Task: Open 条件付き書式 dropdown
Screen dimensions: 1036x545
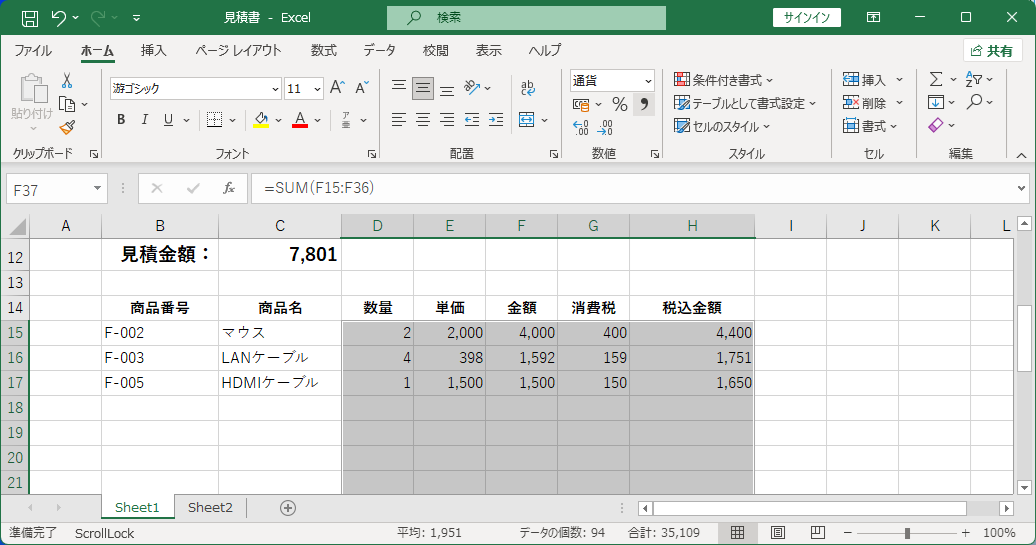Action: (723, 80)
